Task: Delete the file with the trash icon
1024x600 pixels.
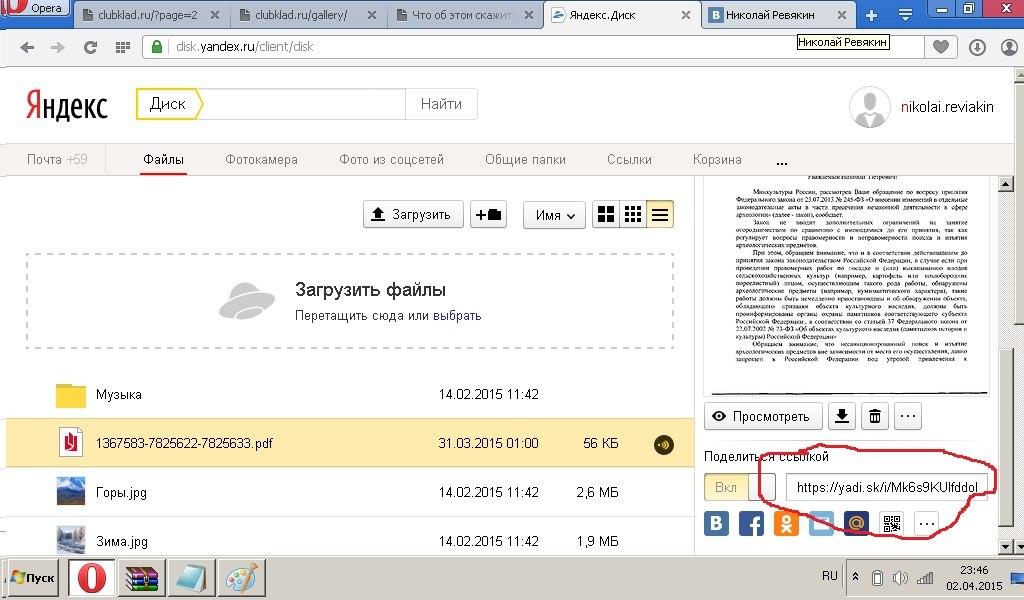Action: click(875, 416)
